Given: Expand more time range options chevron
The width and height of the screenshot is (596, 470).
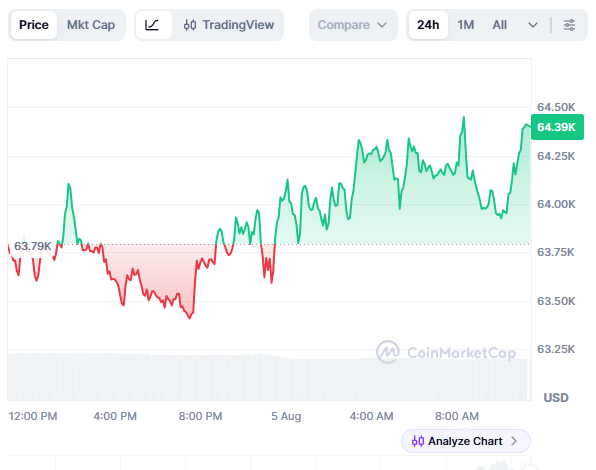Looking at the screenshot, I should 533,25.
